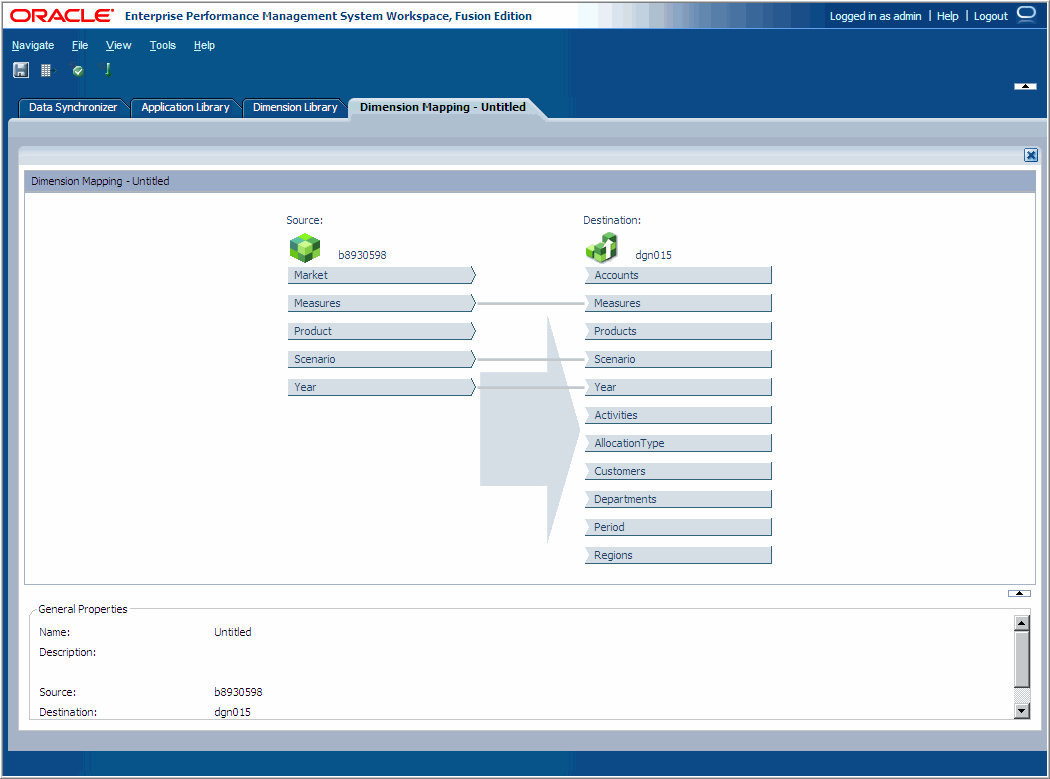Select the source Measures dimension

pos(382,303)
